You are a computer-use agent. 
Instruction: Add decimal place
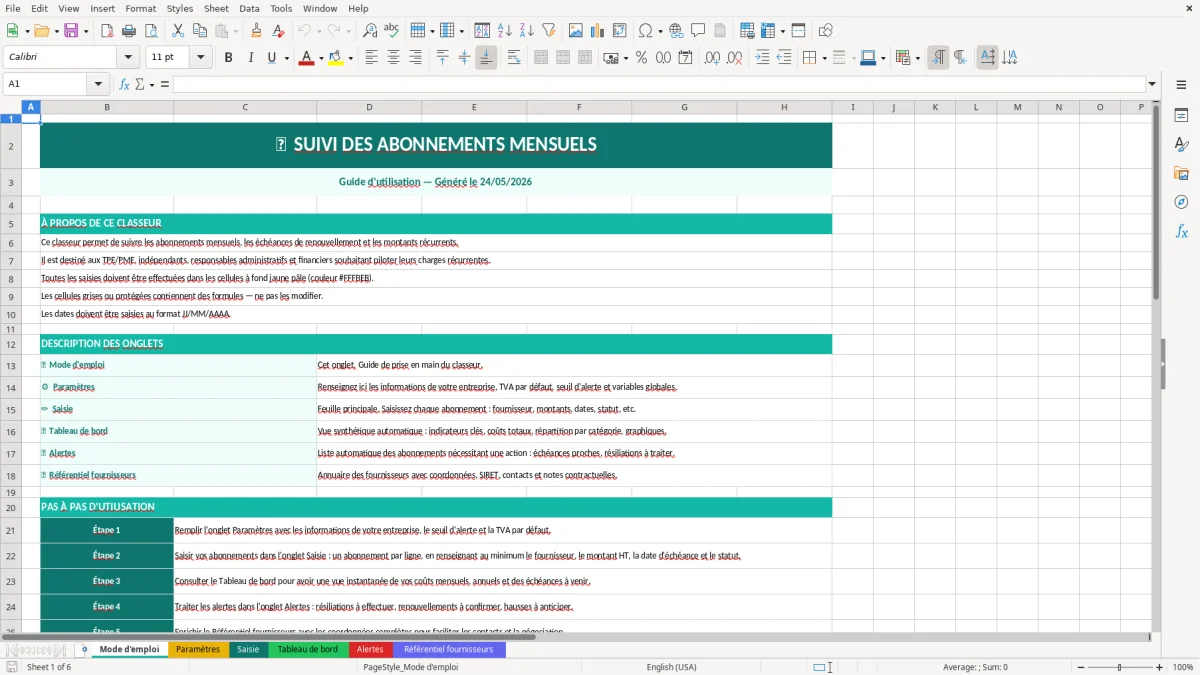click(x=712, y=58)
